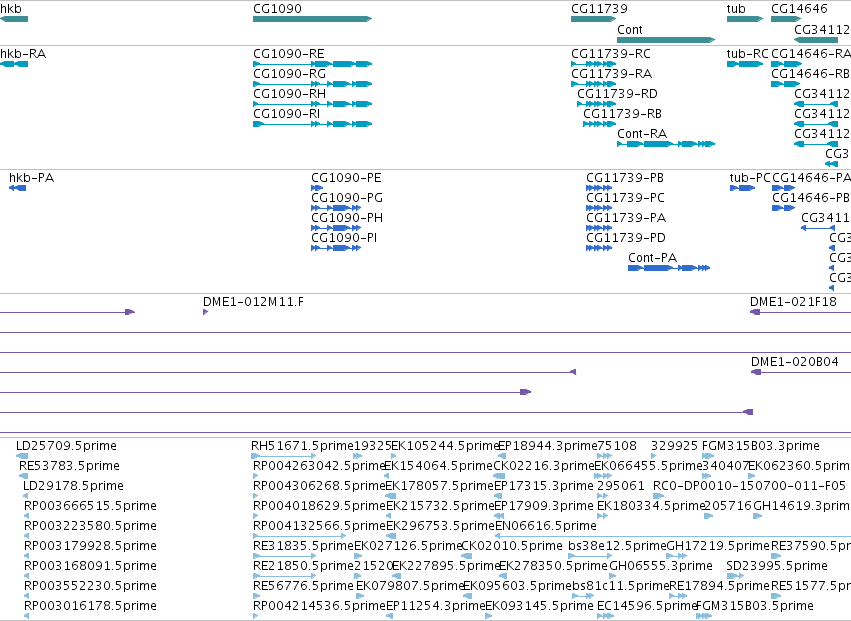Click the CG11739-RA transcript label
851x621 pixels.
611,74
